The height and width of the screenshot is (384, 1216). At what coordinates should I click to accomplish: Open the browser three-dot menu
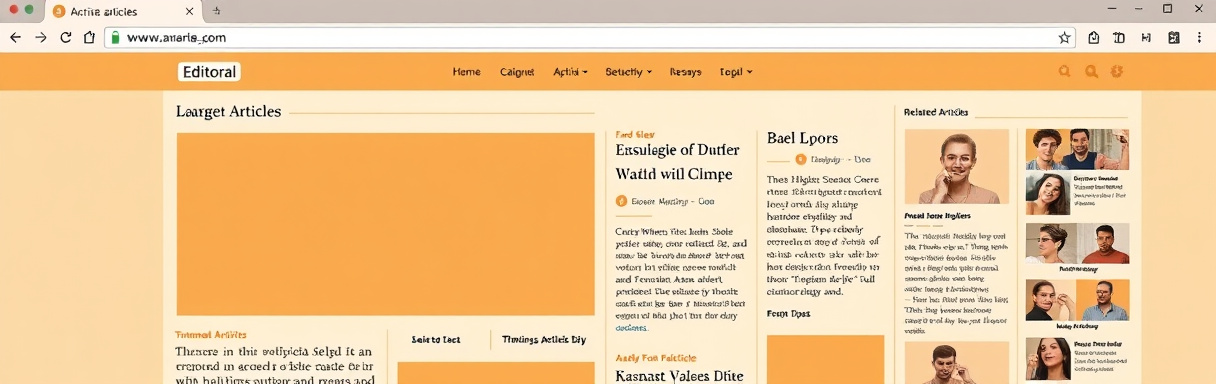1200,37
